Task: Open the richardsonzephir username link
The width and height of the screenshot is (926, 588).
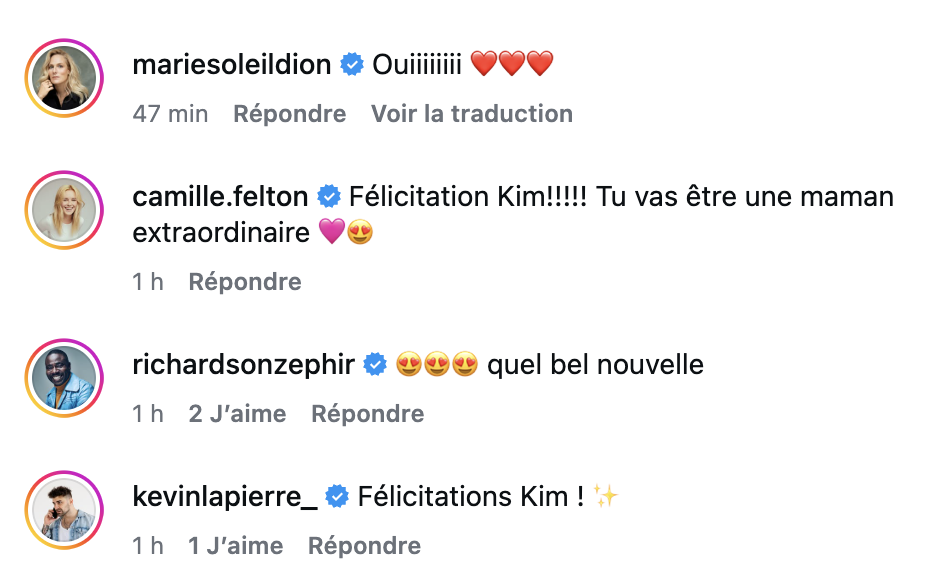Action: coord(243,365)
